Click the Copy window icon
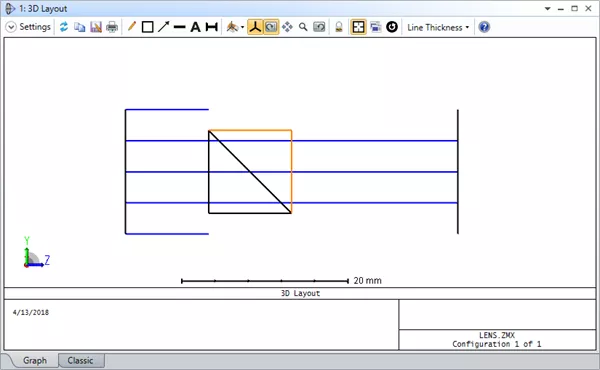Screen dimensions: 600x370 click(80, 27)
